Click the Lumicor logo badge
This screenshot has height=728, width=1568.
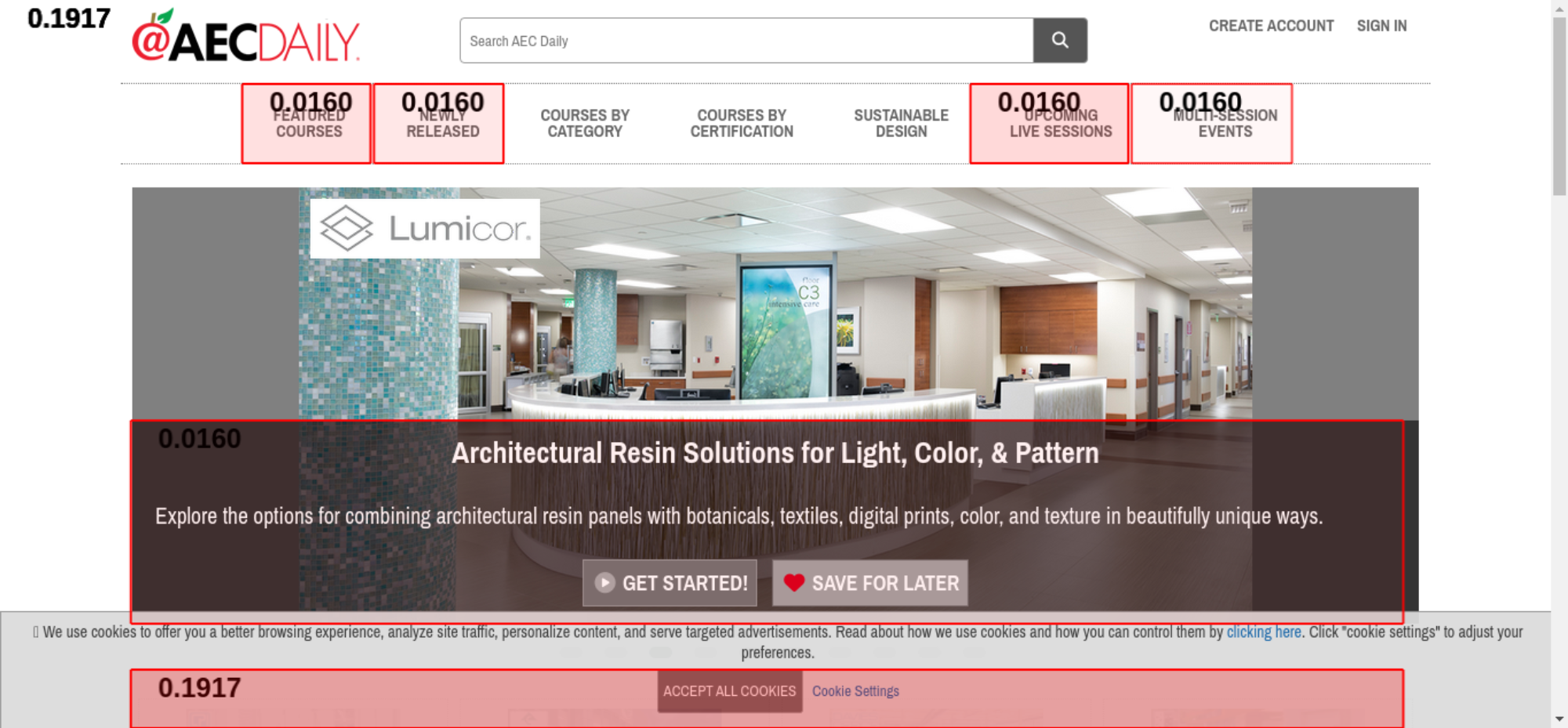425,229
